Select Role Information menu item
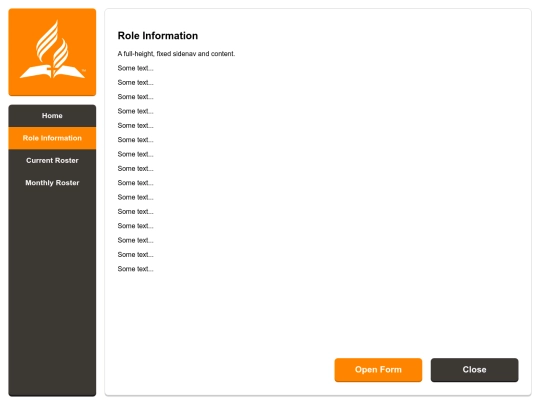The image size is (540, 405). coord(52,138)
